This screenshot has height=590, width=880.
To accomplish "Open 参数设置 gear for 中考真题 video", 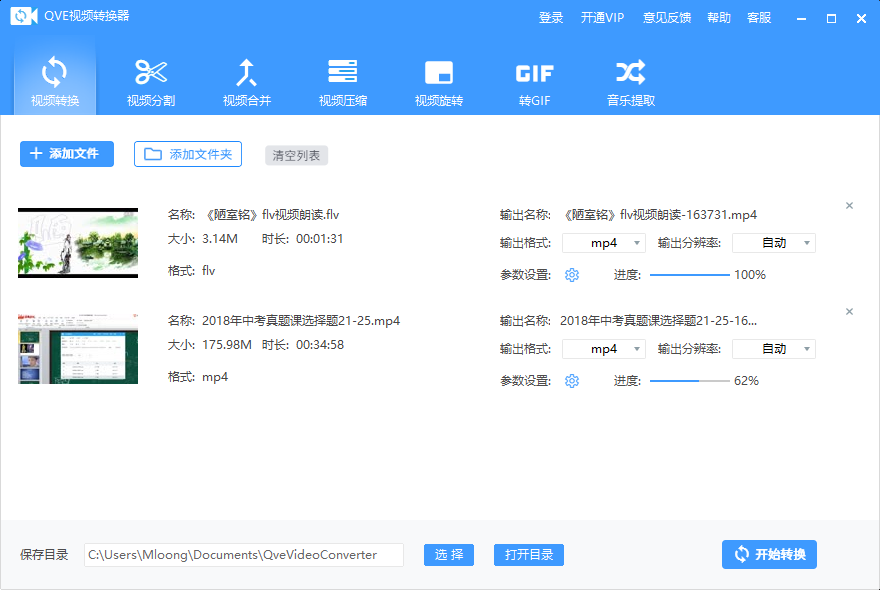I will [571, 380].
